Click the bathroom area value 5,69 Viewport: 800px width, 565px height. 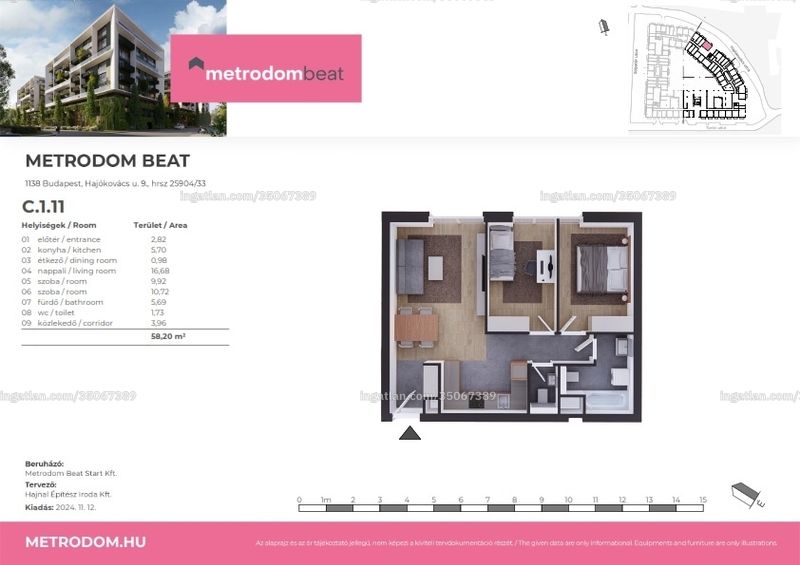[x=159, y=302]
